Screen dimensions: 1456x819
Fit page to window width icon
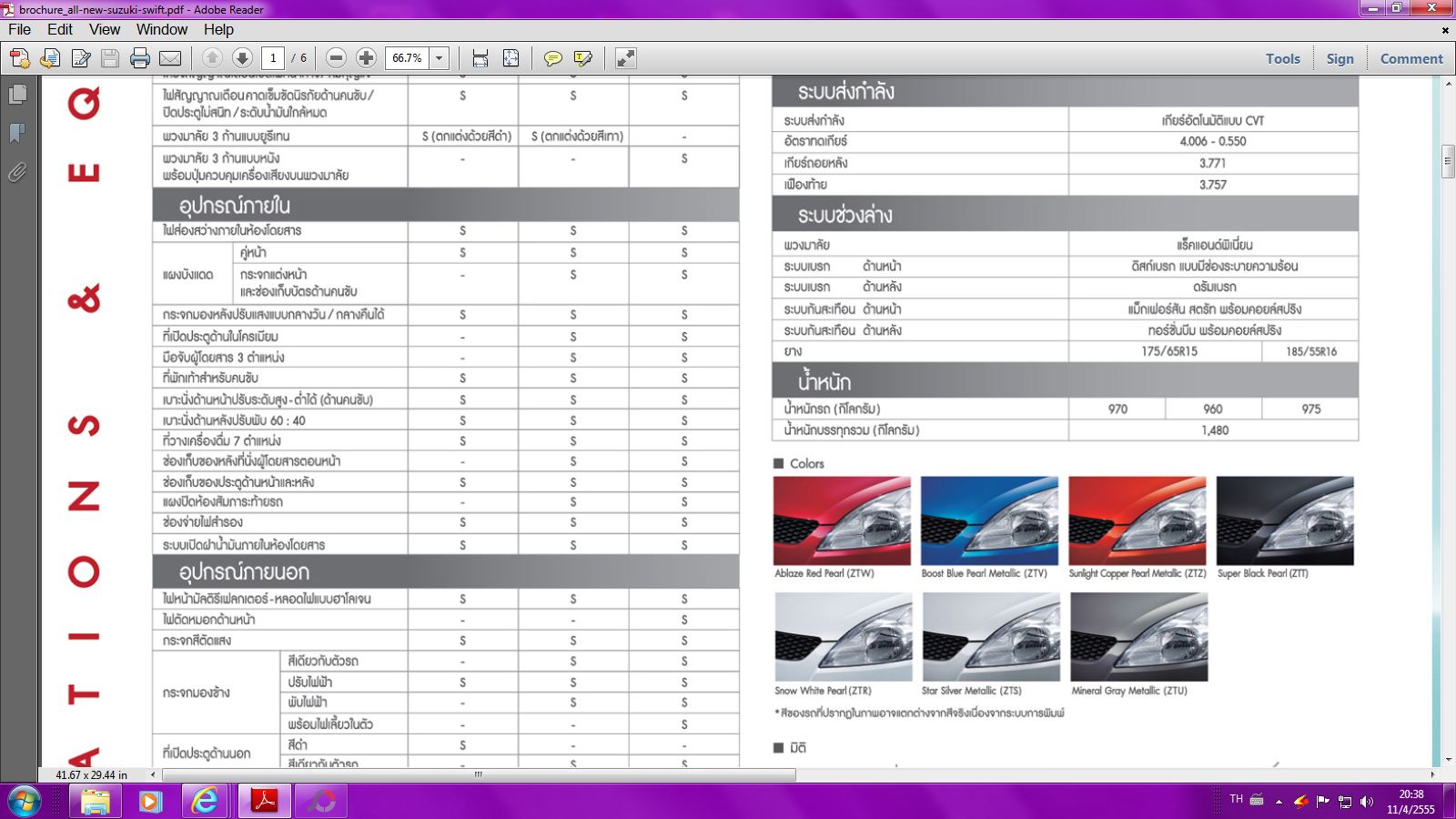click(480, 58)
